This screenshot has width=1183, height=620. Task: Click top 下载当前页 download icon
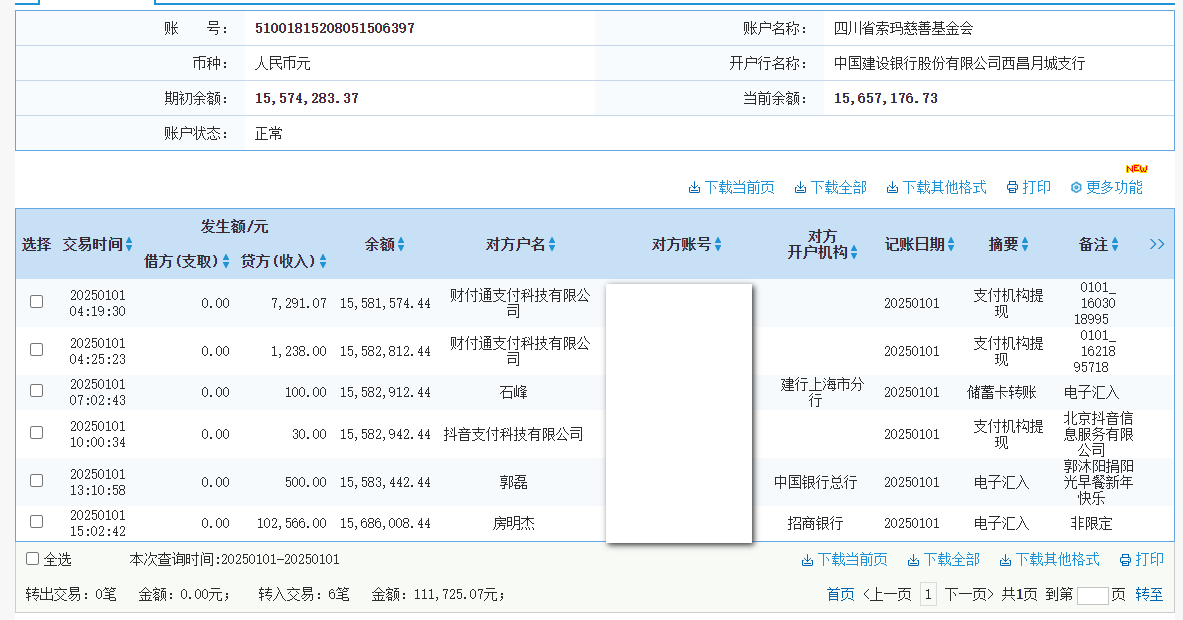[x=694, y=188]
